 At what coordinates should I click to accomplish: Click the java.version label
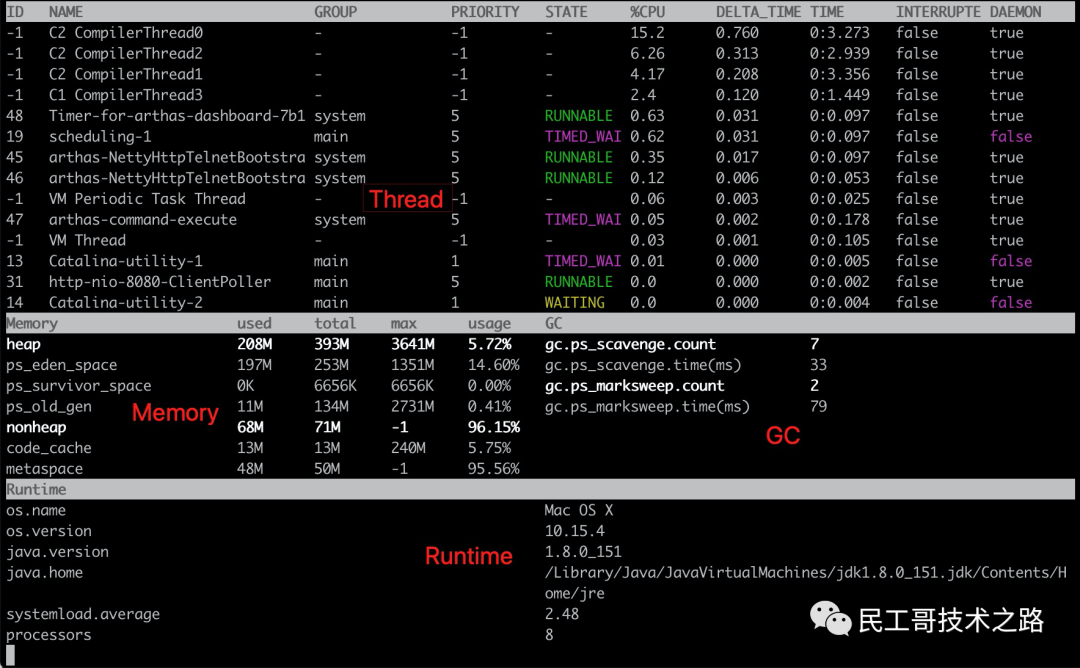click(x=58, y=552)
